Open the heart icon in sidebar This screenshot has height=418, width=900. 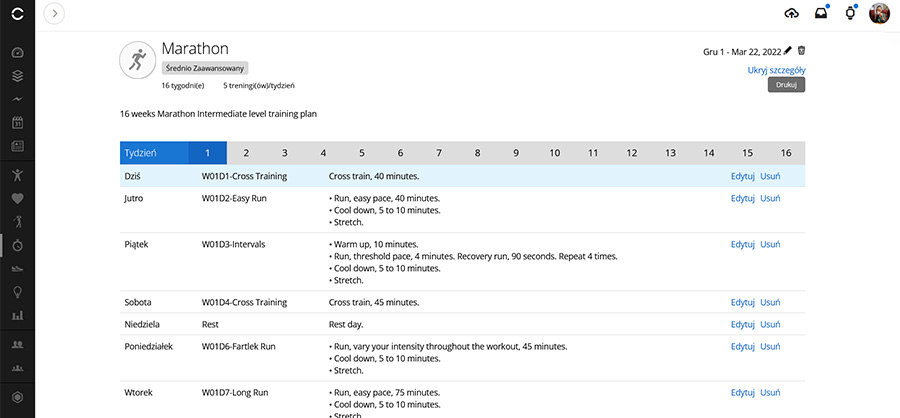click(17, 199)
